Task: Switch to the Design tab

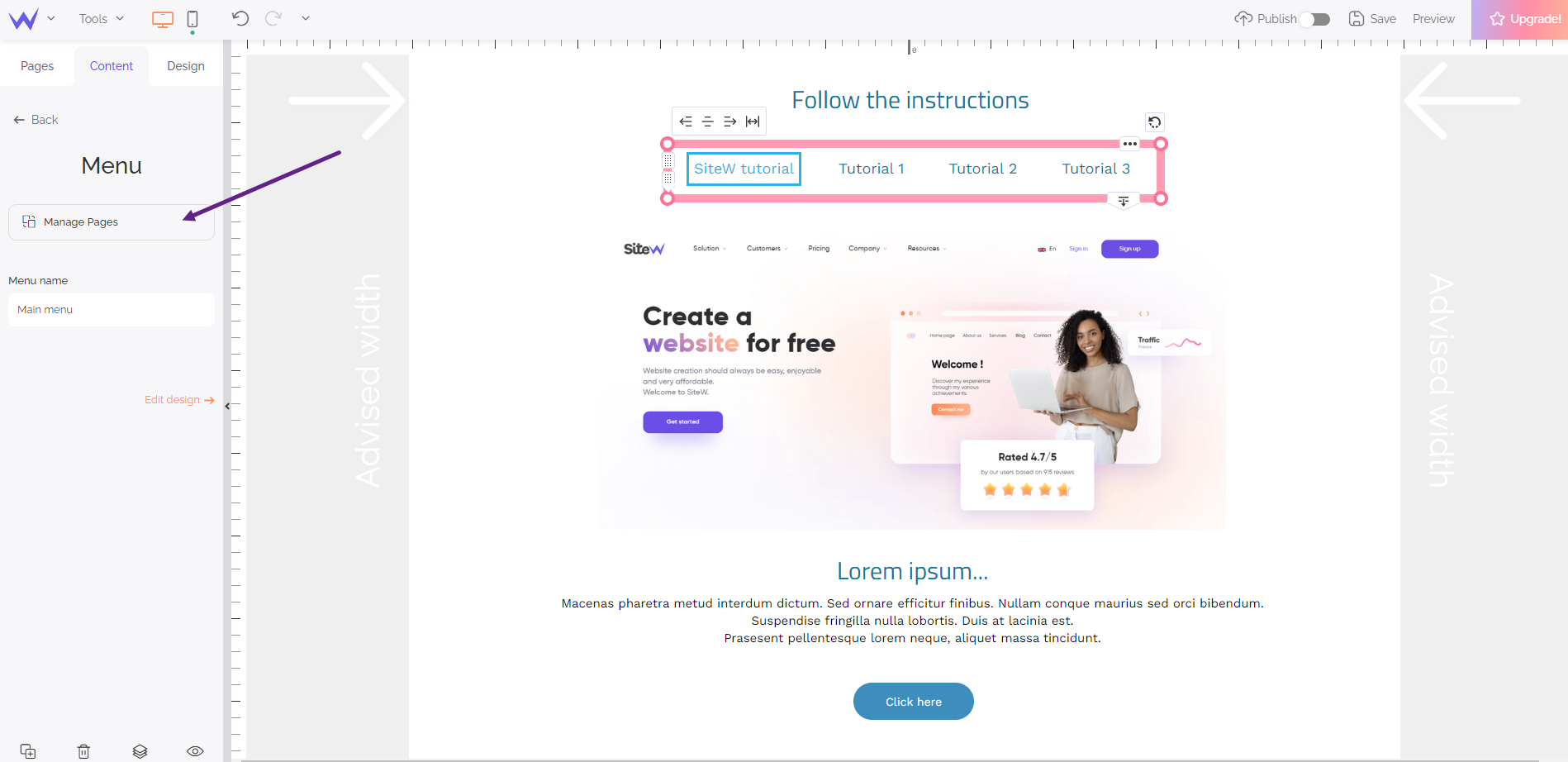Action: 186,66
